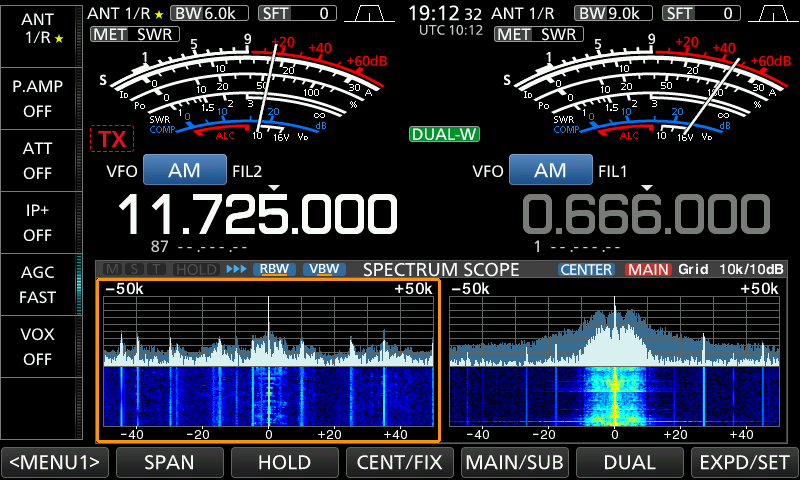Tap RBW indicator in scope header

click(274, 269)
